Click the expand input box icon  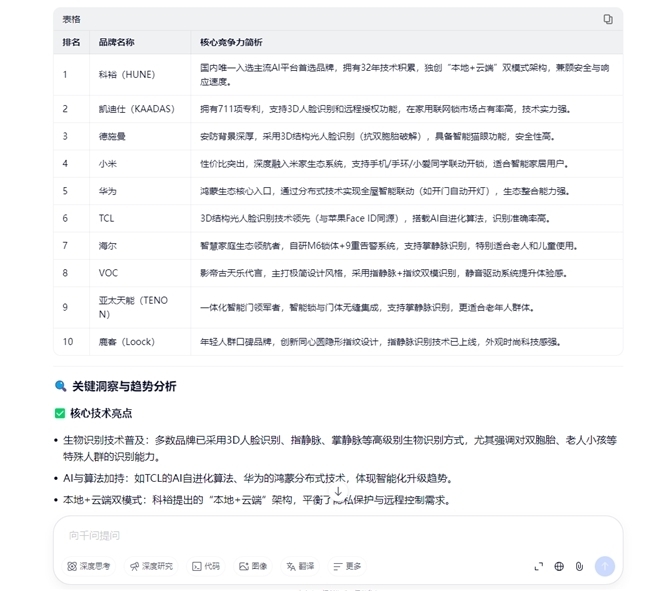[539, 566]
